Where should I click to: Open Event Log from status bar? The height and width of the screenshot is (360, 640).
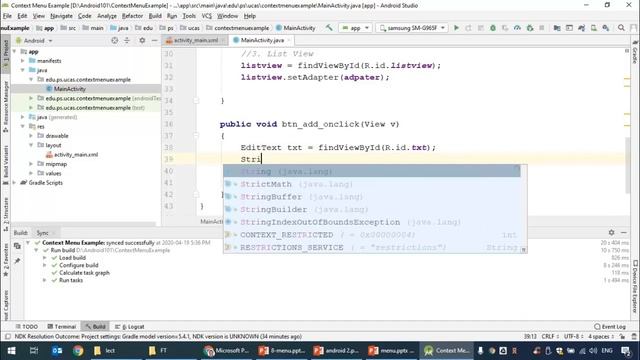[610, 327]
